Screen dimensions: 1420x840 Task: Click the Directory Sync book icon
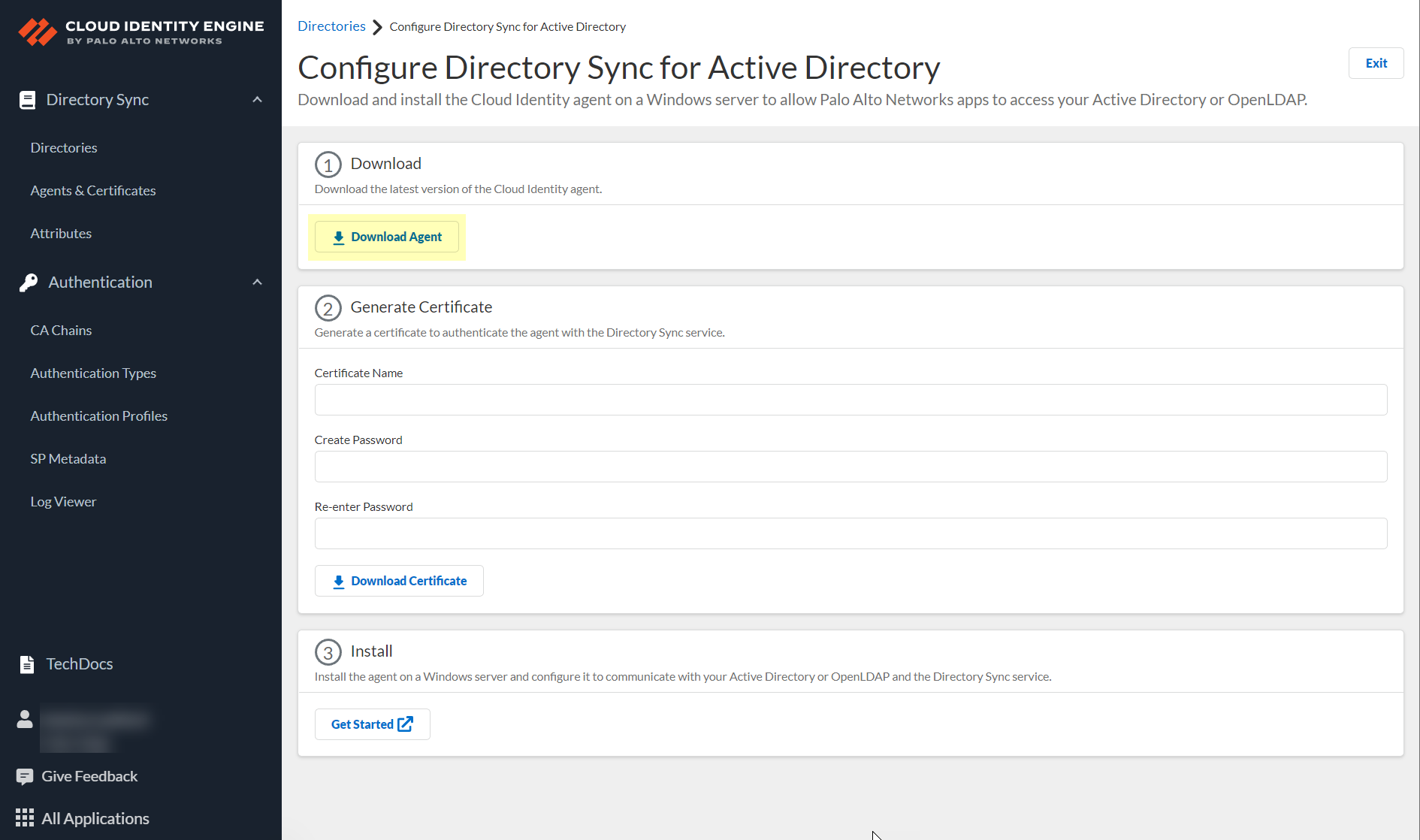[27, 100]
